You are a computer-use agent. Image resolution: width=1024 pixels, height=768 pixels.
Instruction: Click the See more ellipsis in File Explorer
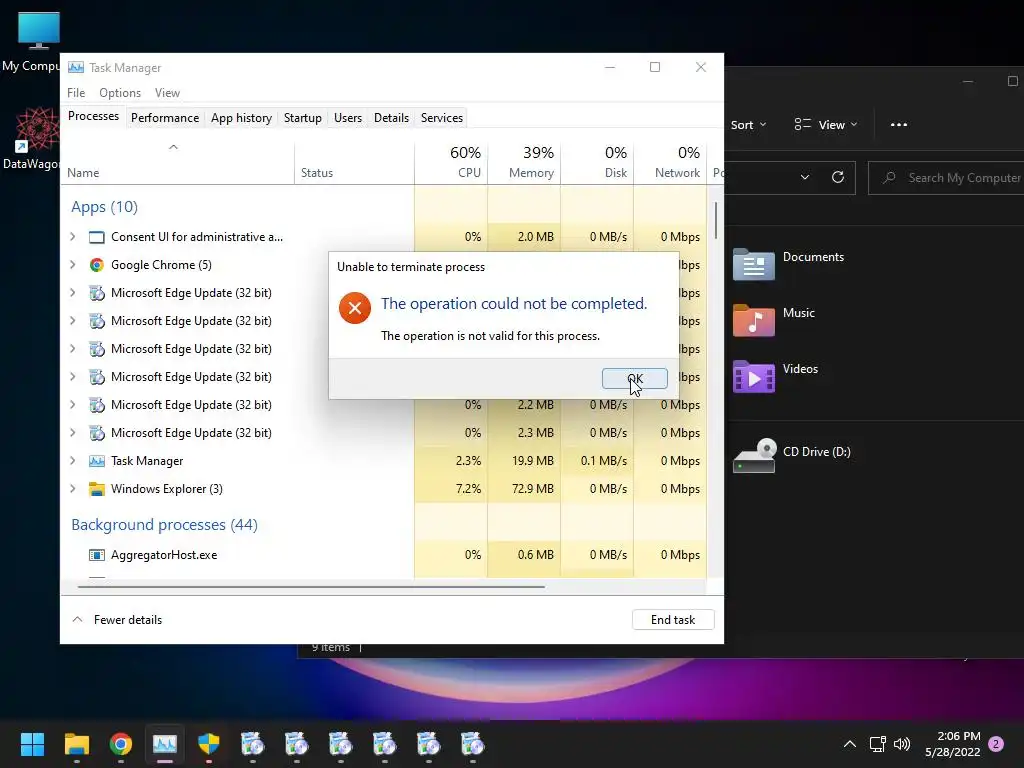[x=899, y=125]
